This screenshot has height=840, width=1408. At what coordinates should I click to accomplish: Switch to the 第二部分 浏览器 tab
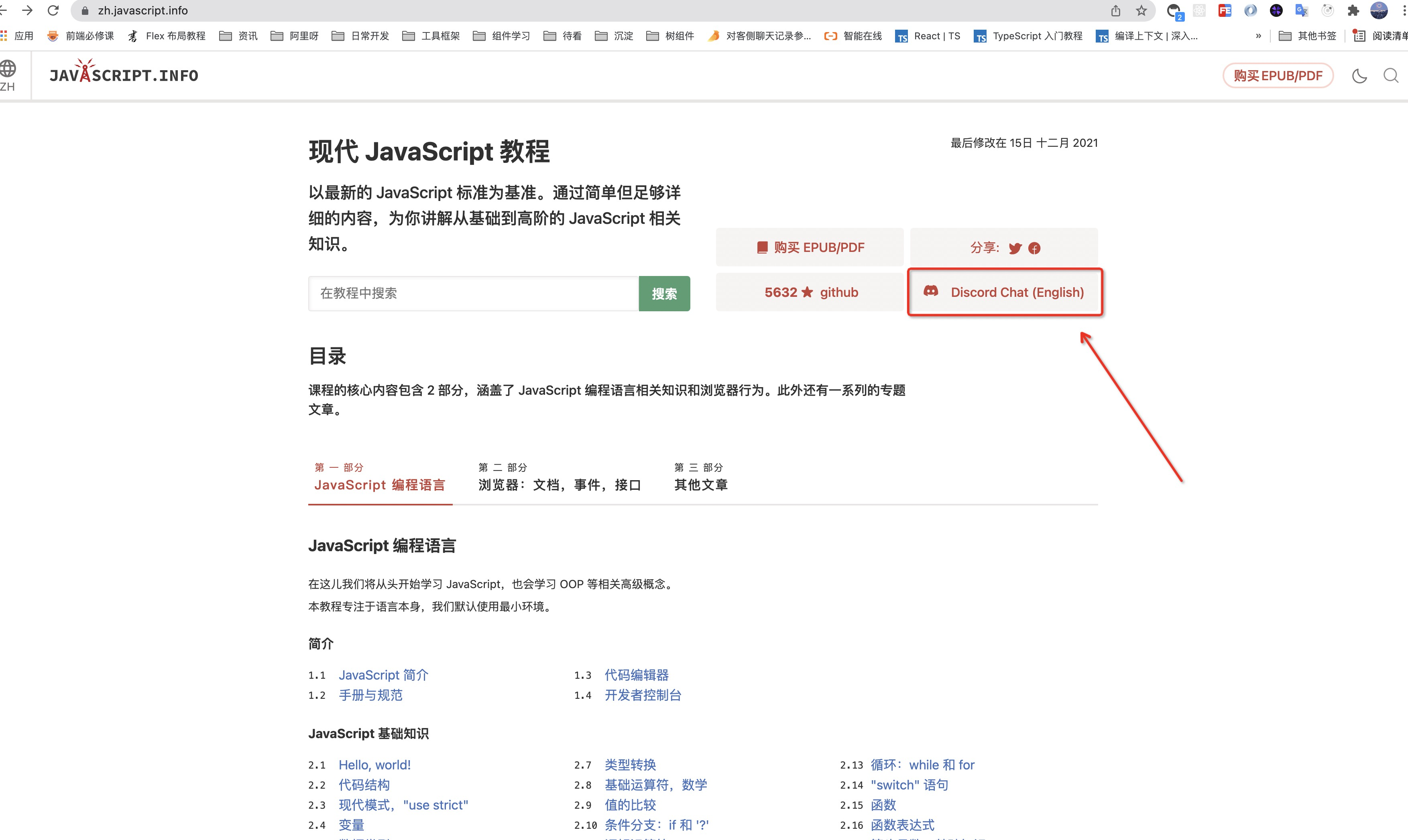click(x=559, y=478)
